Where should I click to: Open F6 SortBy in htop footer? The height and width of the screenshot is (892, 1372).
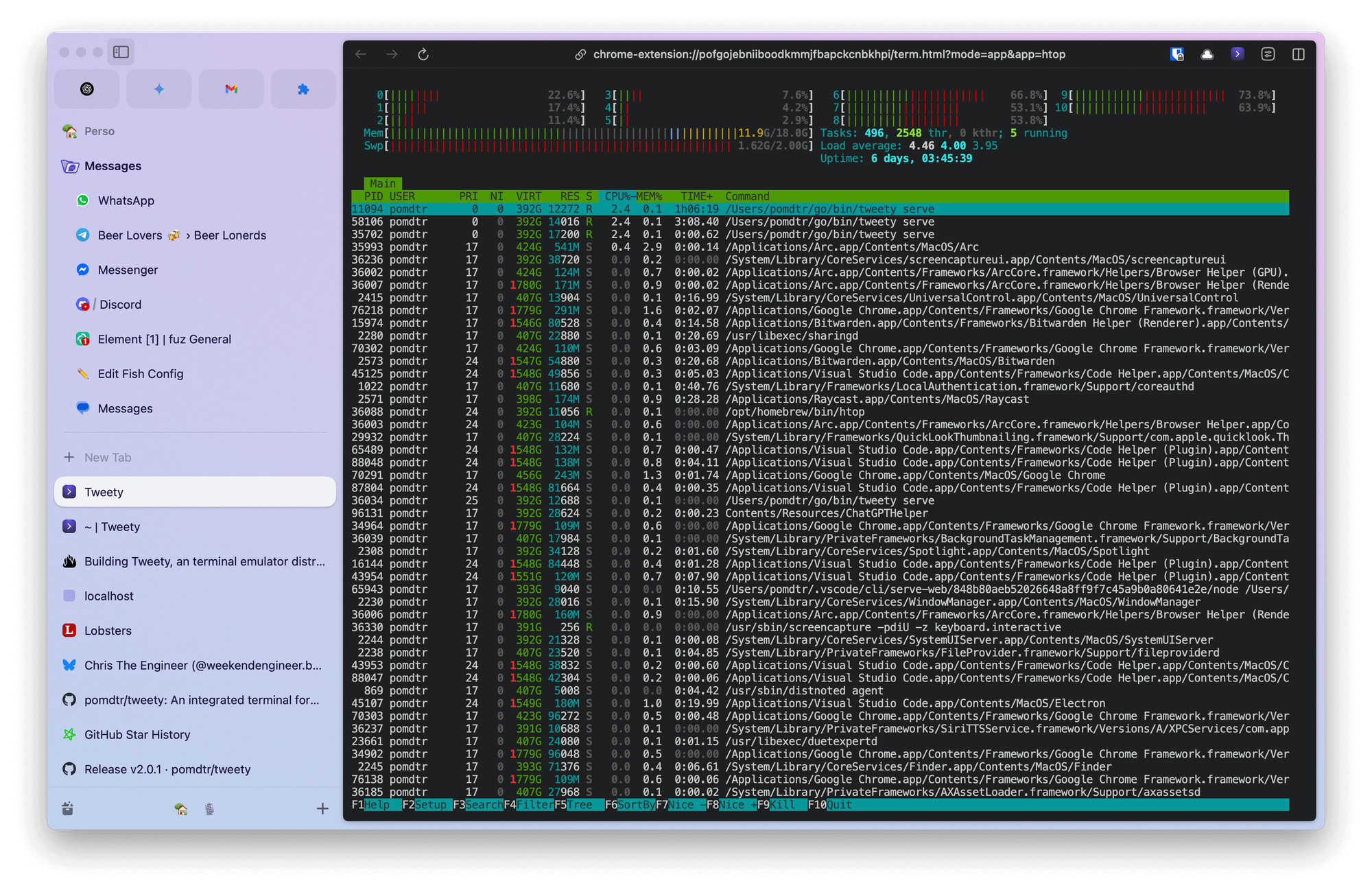(630, 805)
